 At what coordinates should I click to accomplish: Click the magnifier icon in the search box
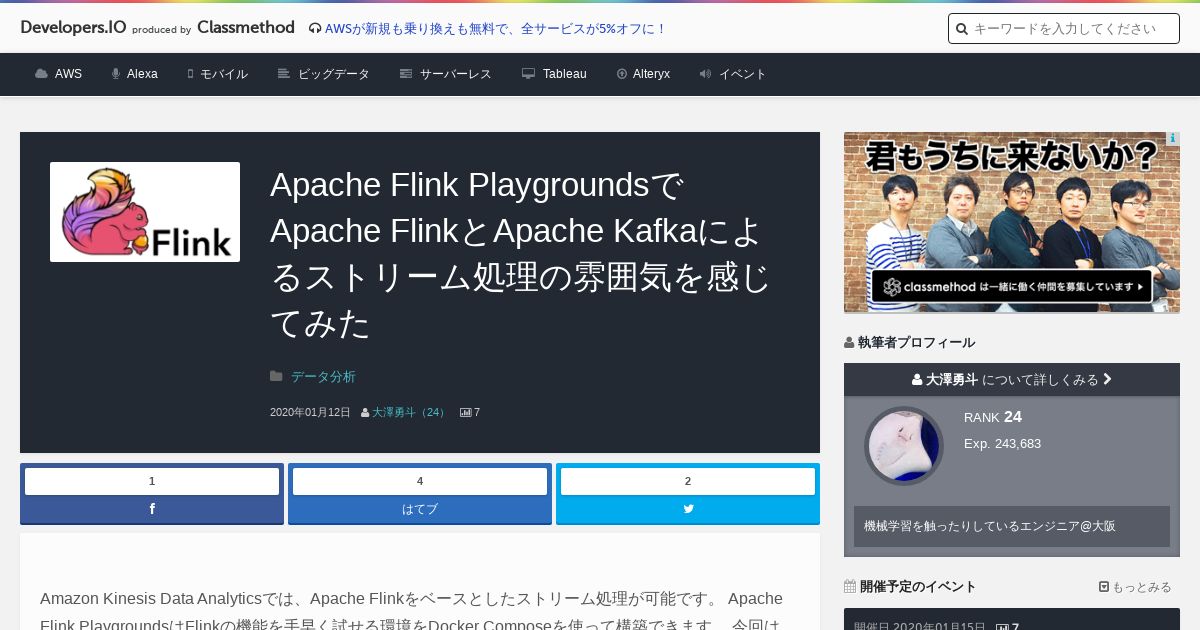962,29
